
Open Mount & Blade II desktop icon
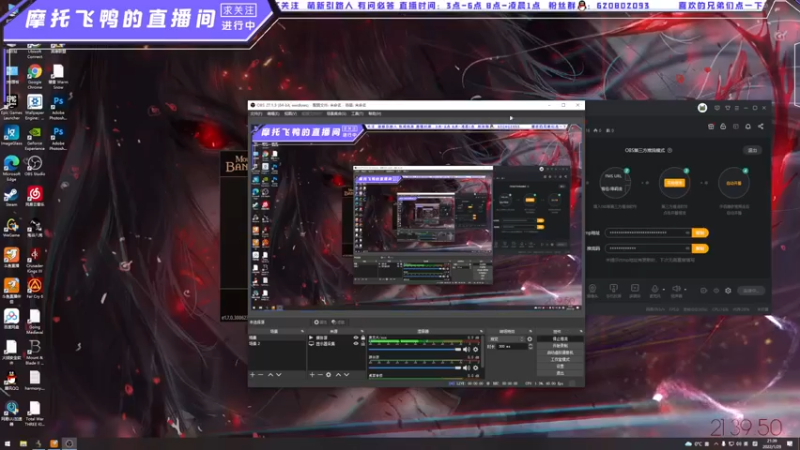(x=35, y=352)
